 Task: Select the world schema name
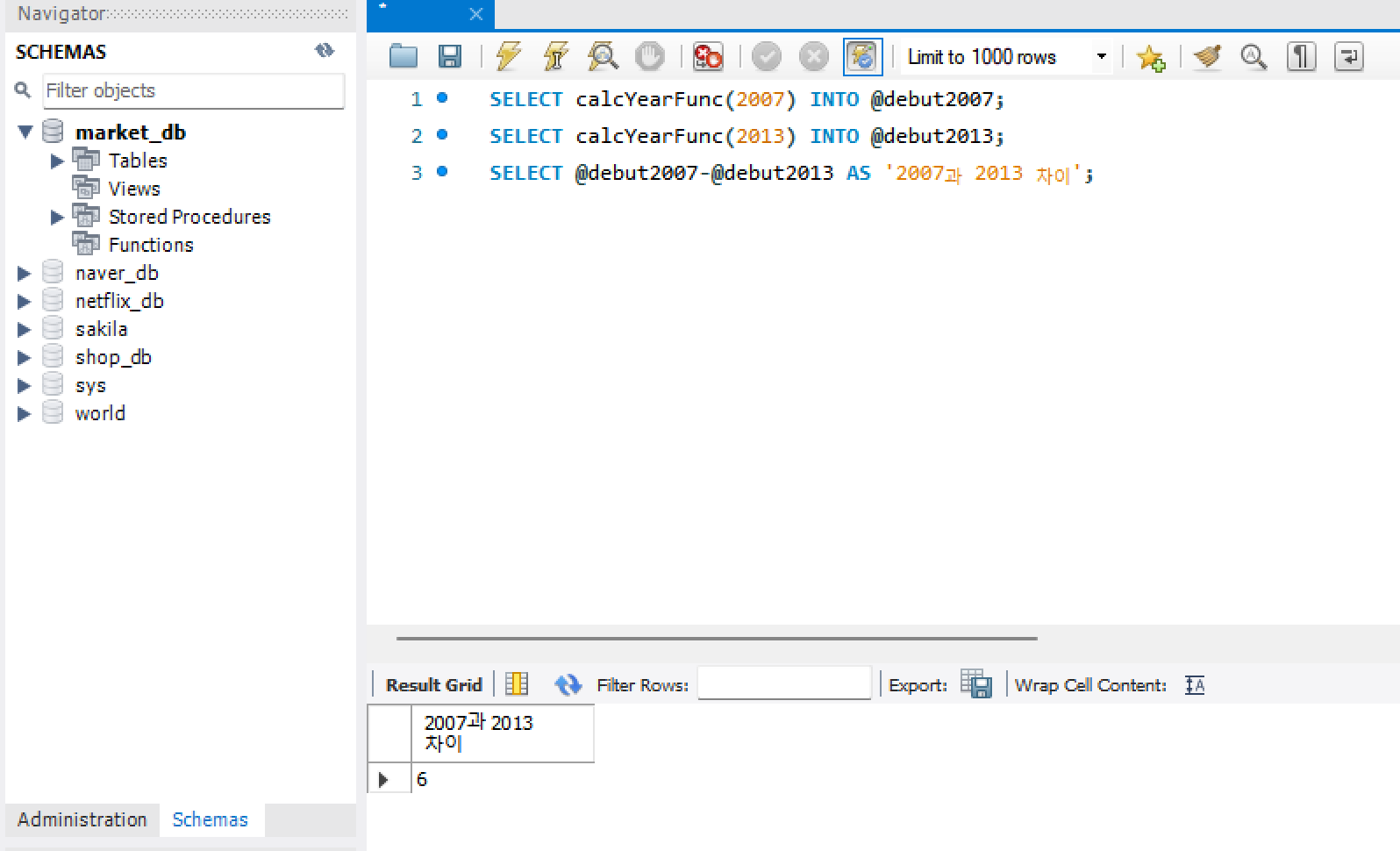[x=100, y=413]
